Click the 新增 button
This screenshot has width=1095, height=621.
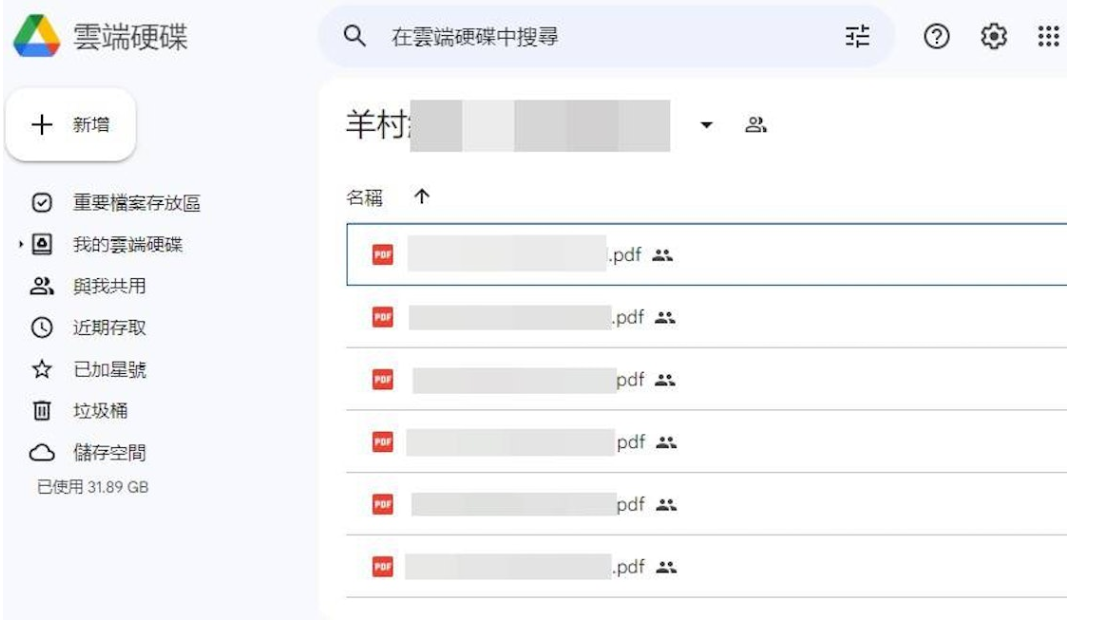click(x=71, y=125)
